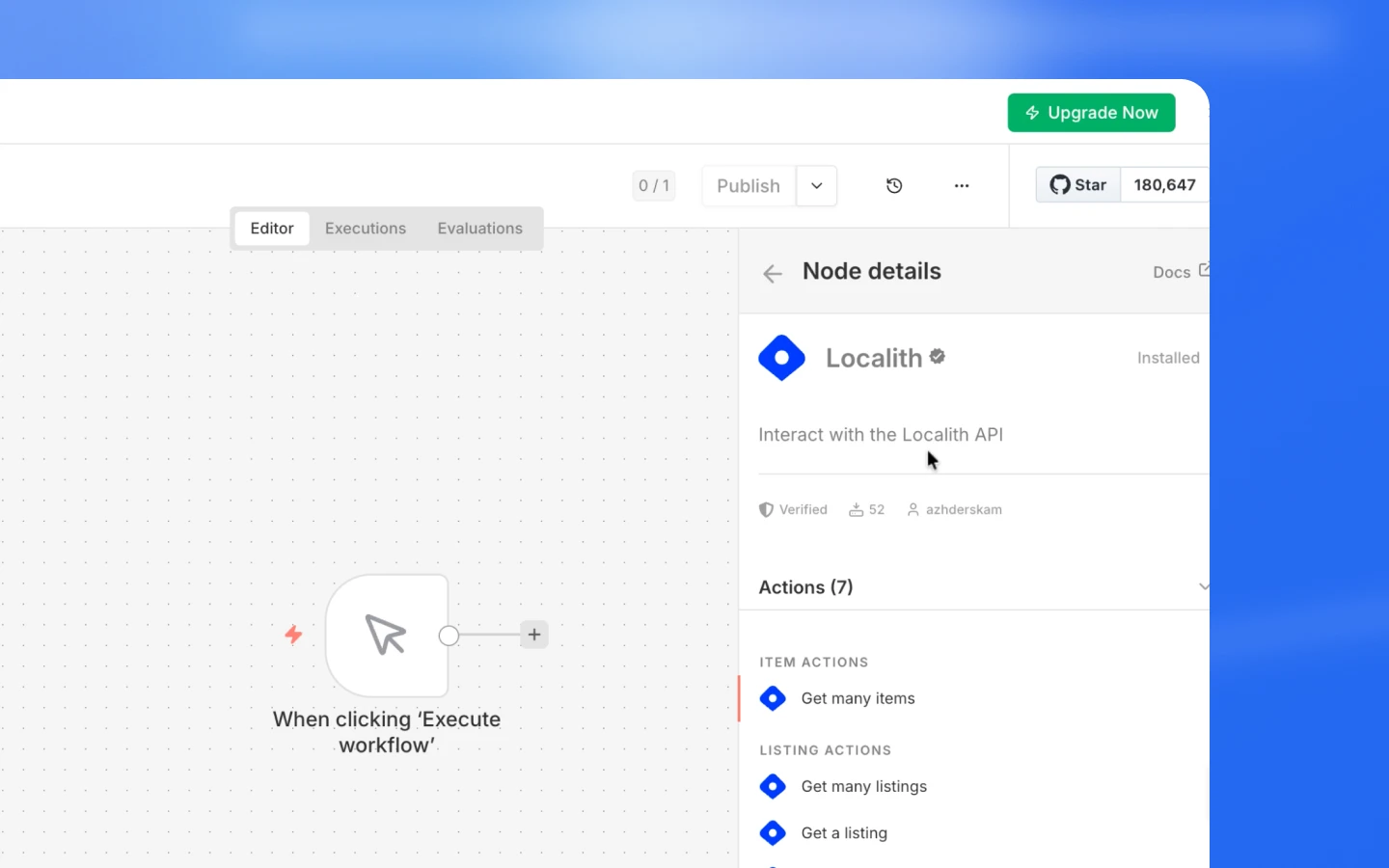Open the ellipsis options menu
Screen dimensions: 1389x868
(x=962, y=185)
